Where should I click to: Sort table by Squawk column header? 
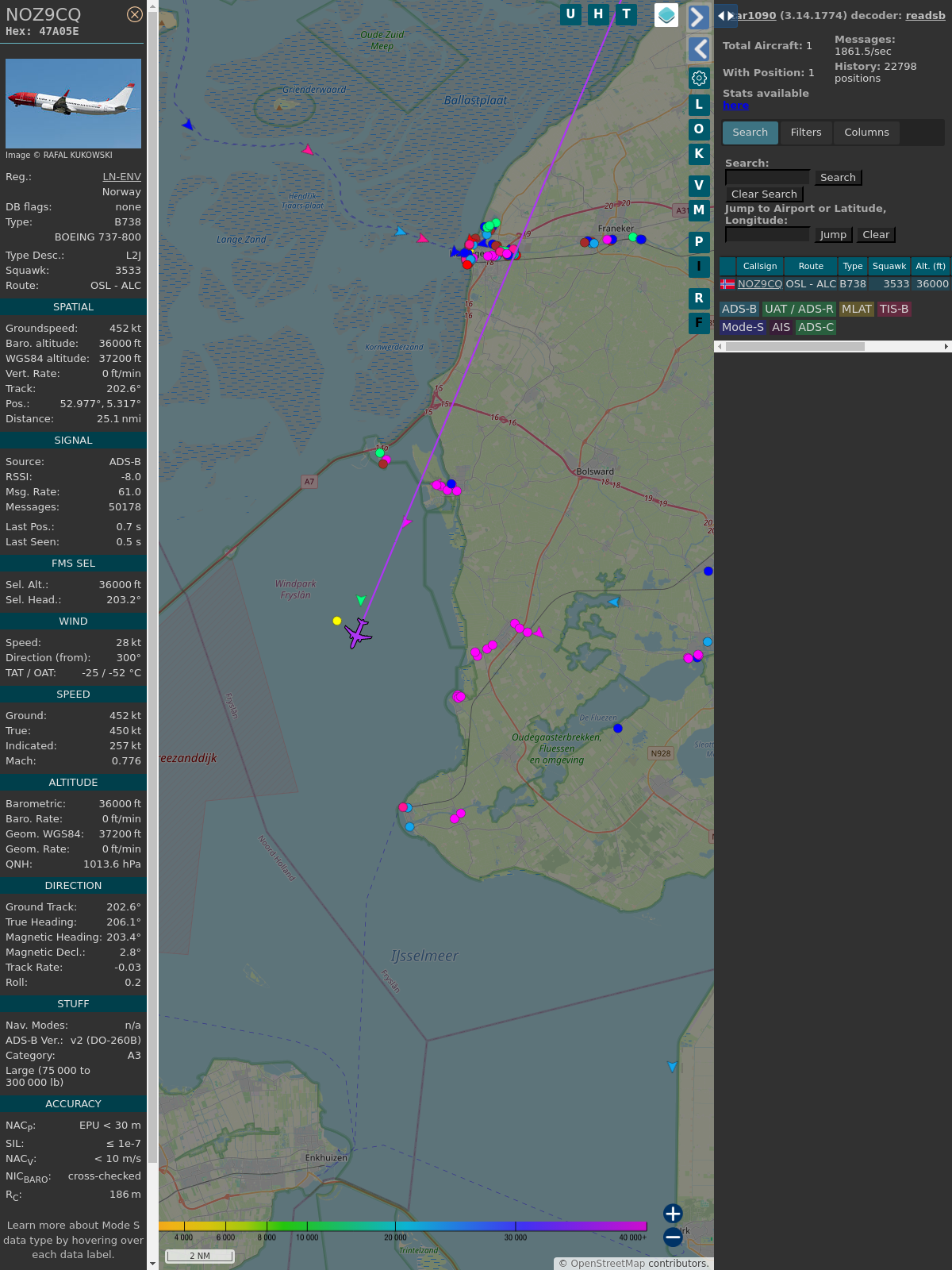(x=889, y=266)
